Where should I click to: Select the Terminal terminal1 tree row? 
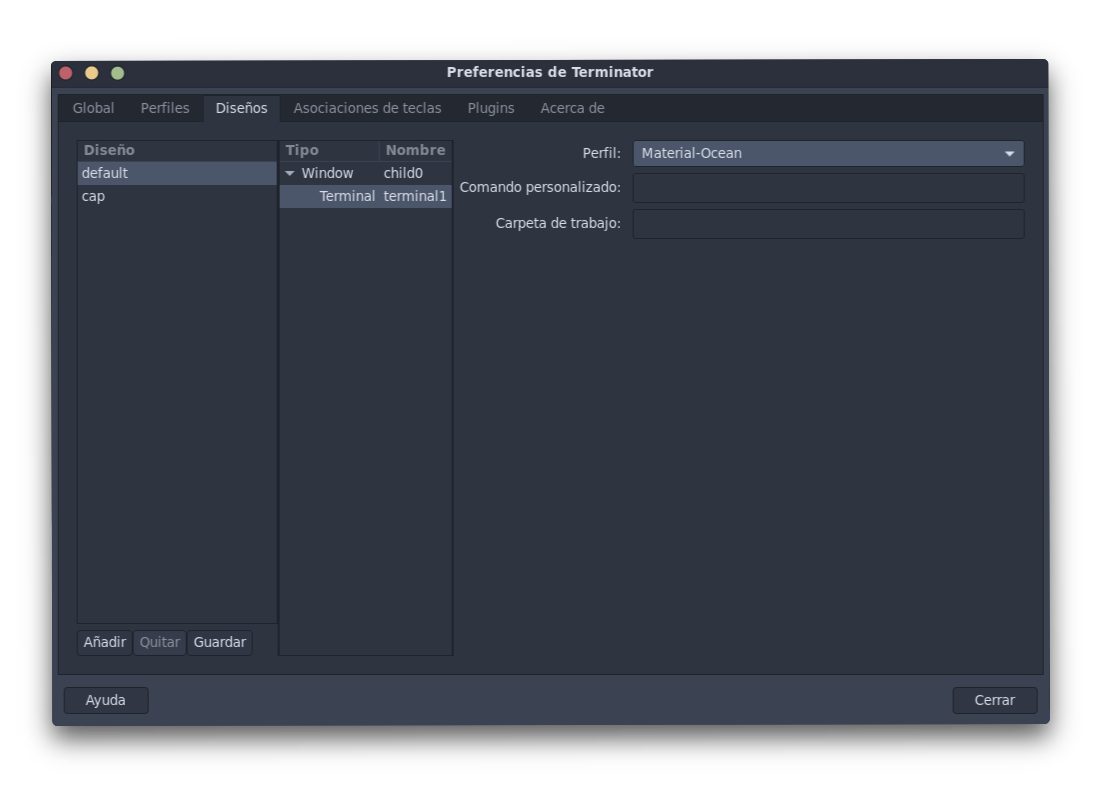[365, 196]
